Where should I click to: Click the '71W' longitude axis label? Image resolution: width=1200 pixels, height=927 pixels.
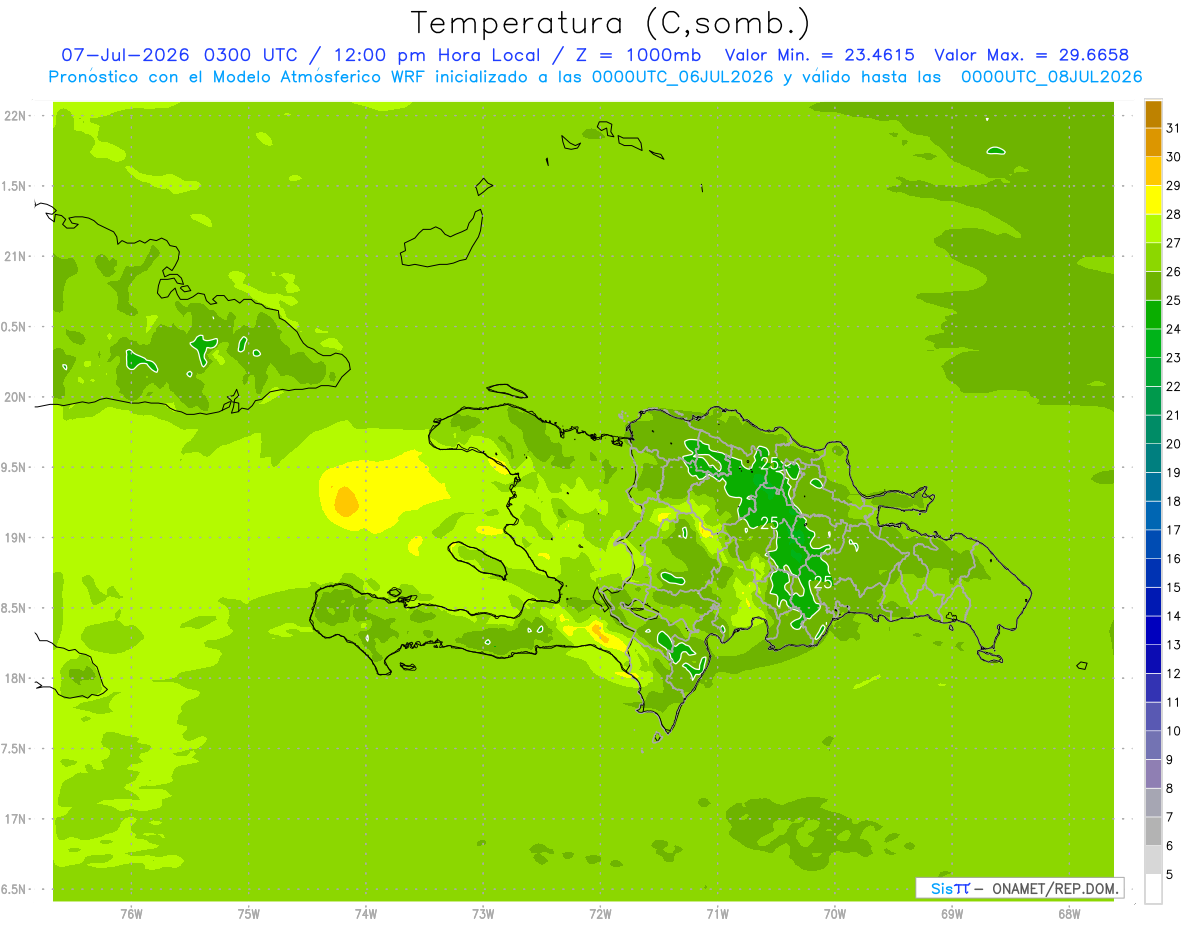click(x=717, y=914)
